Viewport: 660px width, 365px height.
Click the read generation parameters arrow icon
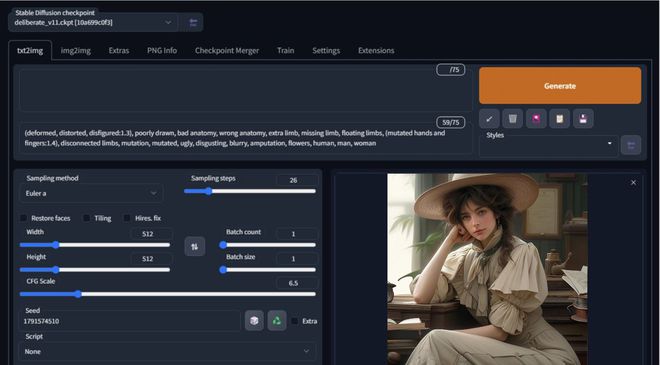[x=489, y=119]
